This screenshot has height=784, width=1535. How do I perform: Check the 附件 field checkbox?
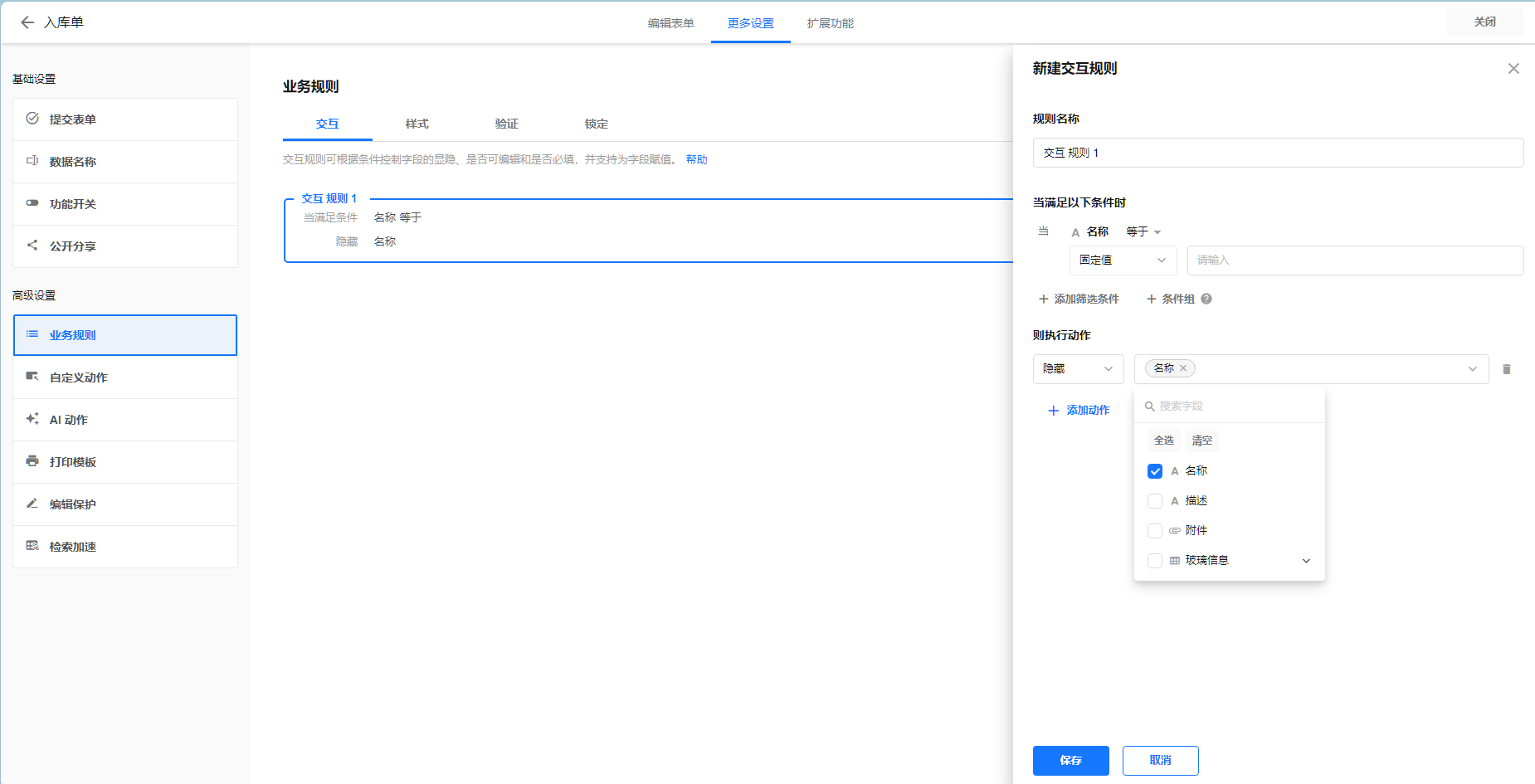[x=1155, y=531]
